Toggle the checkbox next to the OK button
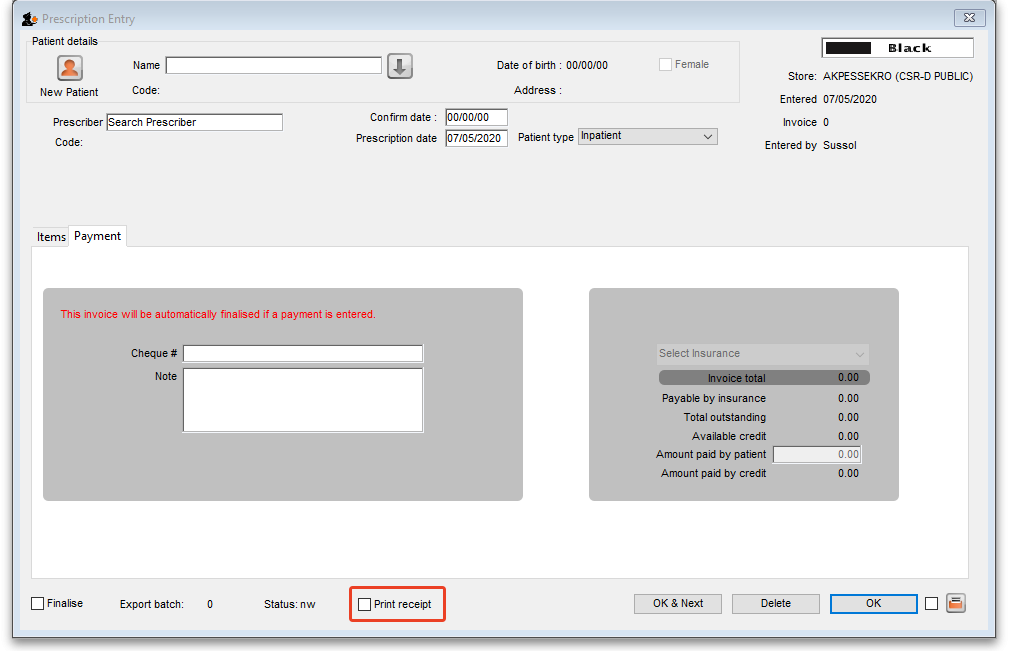This screenshot has height=651, width=1009. pyautogui.click(x=931, y=603)
